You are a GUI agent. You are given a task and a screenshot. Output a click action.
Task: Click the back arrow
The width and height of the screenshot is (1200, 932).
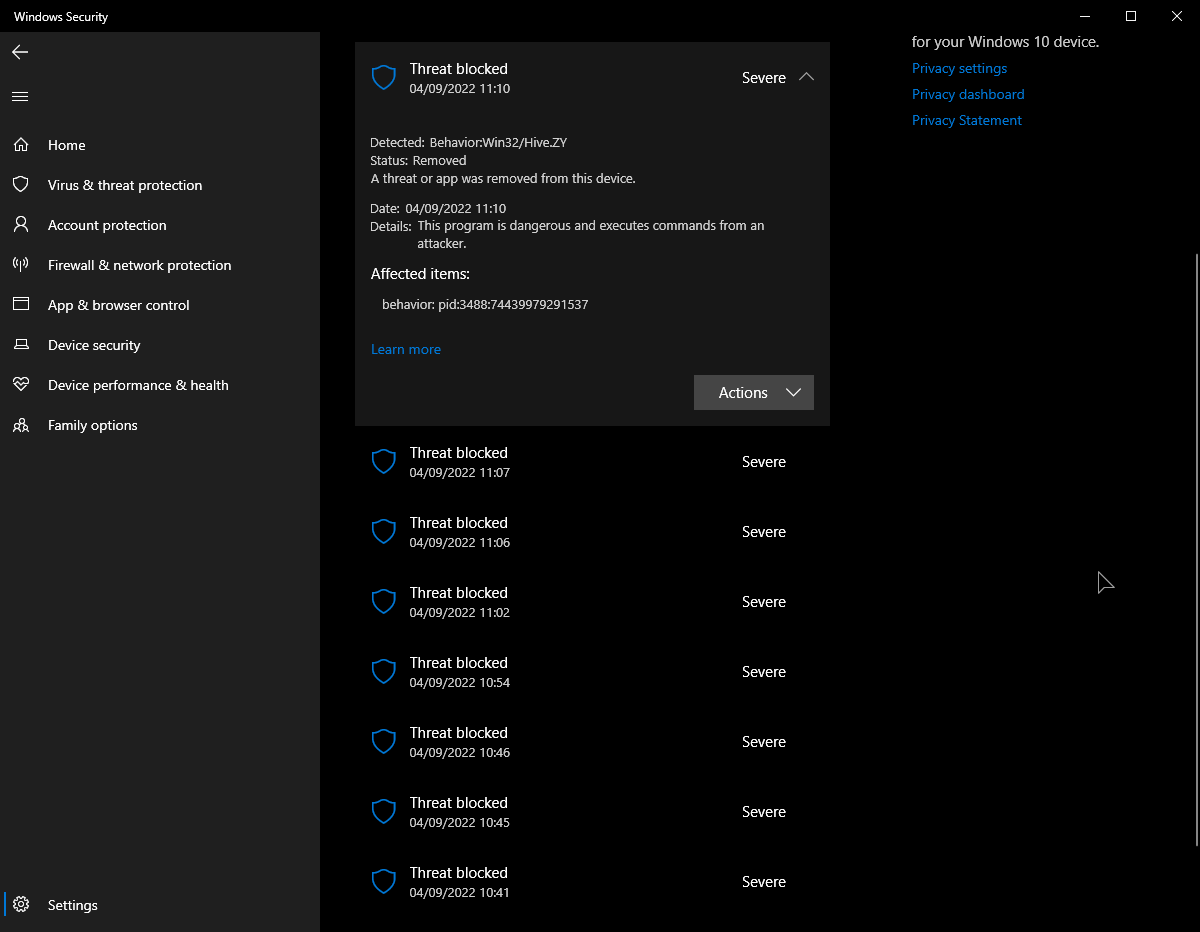20,52
